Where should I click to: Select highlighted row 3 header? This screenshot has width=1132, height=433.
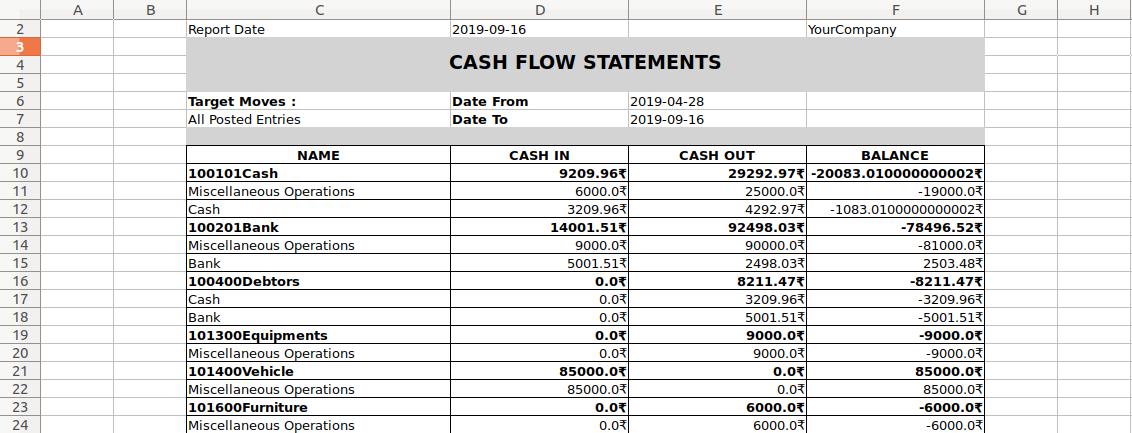click(20, 47)
